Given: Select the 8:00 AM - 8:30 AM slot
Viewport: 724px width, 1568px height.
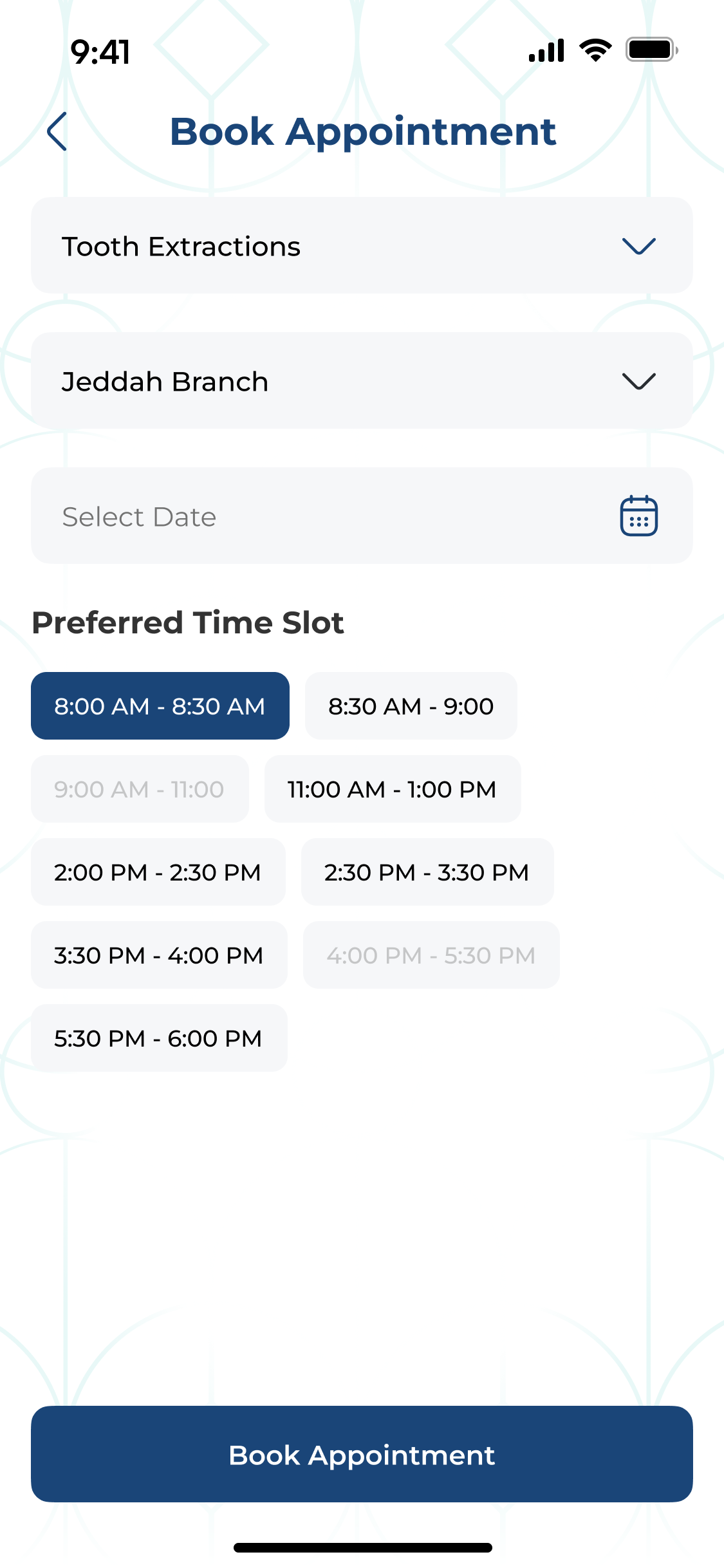Looking at the screenshot, I should click(160, 706).
